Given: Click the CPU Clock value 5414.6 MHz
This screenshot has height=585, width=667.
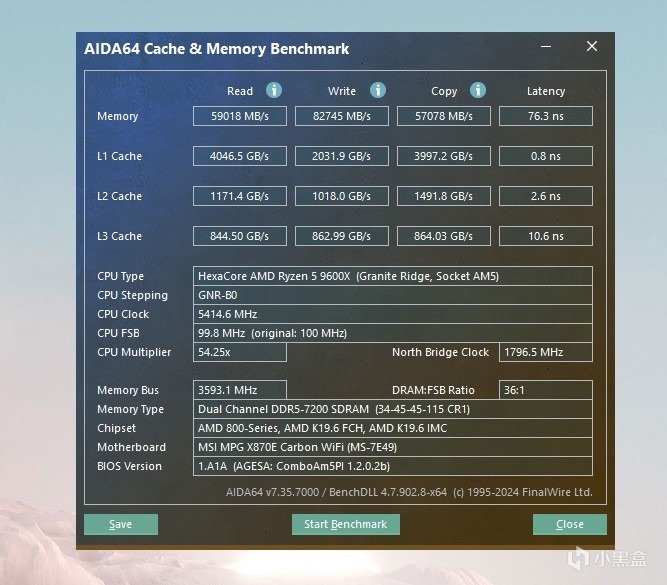Looking at the screenshot, I should point(393,314).
